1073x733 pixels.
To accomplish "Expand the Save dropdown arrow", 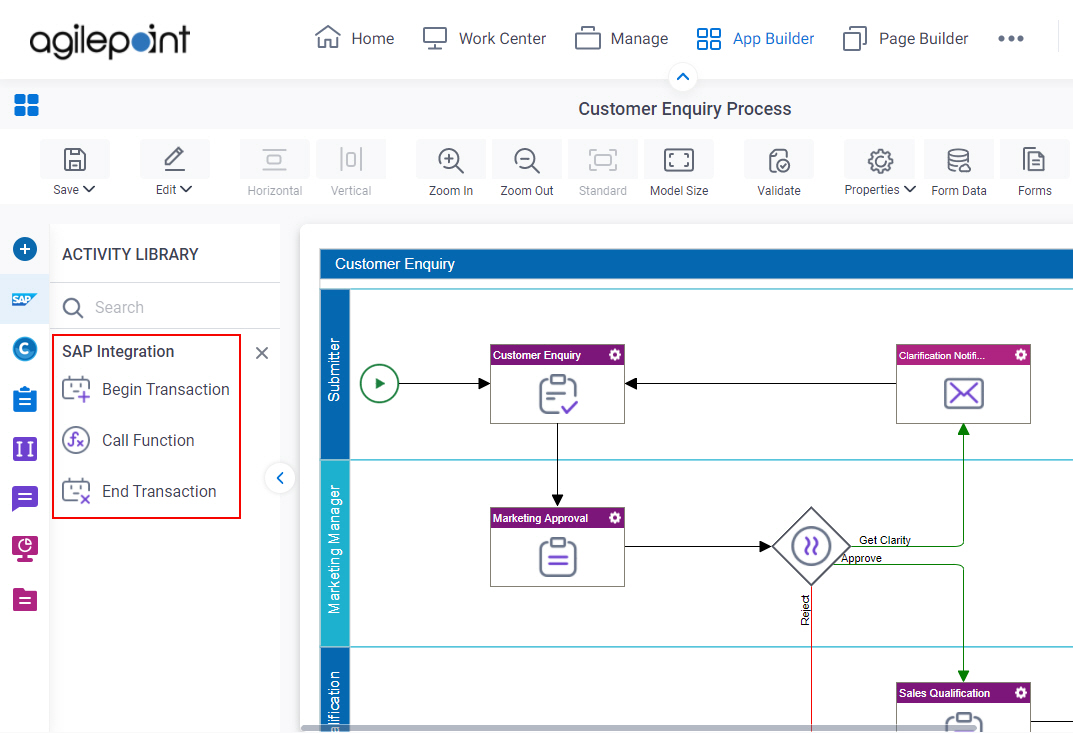I will coord(89,189).
